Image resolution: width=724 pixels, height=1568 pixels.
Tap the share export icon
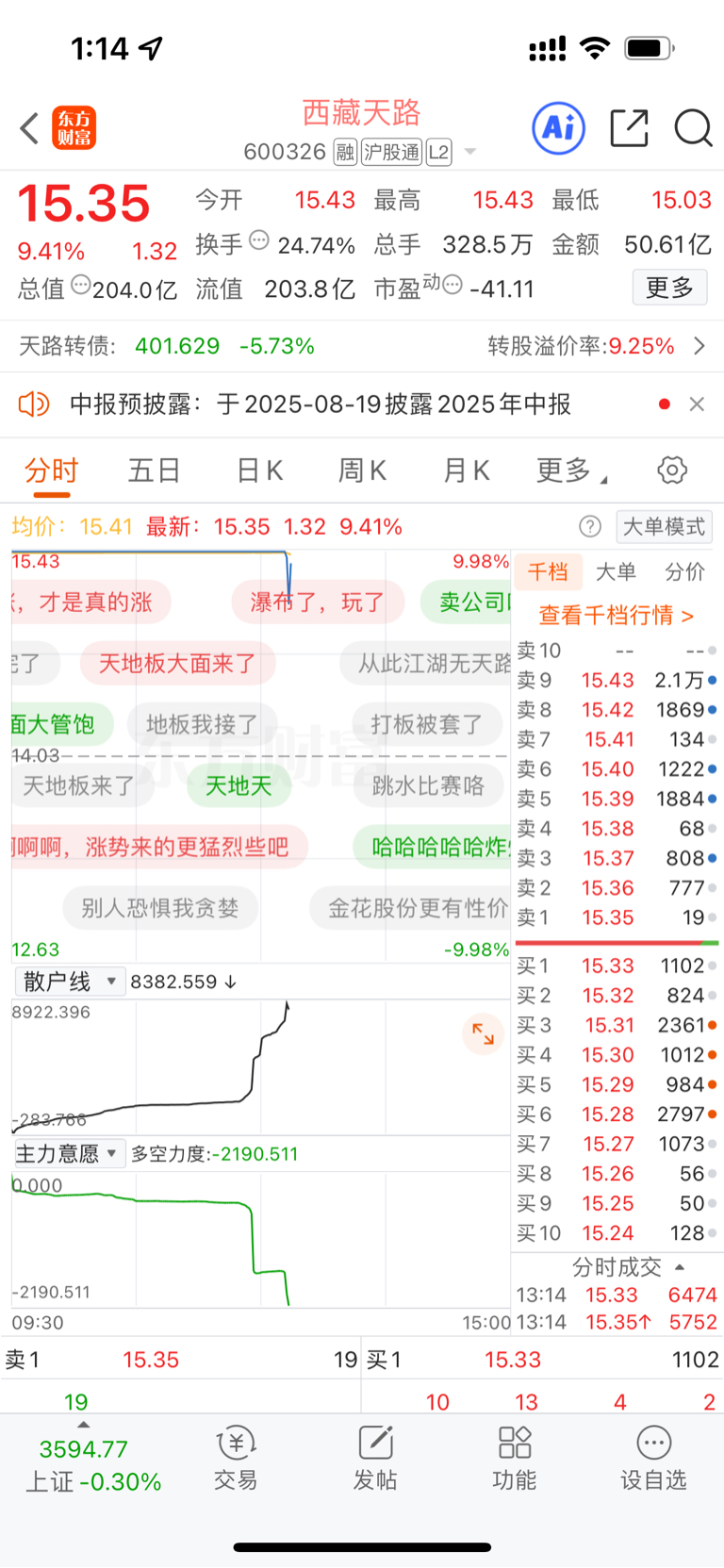click(x=629, y=128)
